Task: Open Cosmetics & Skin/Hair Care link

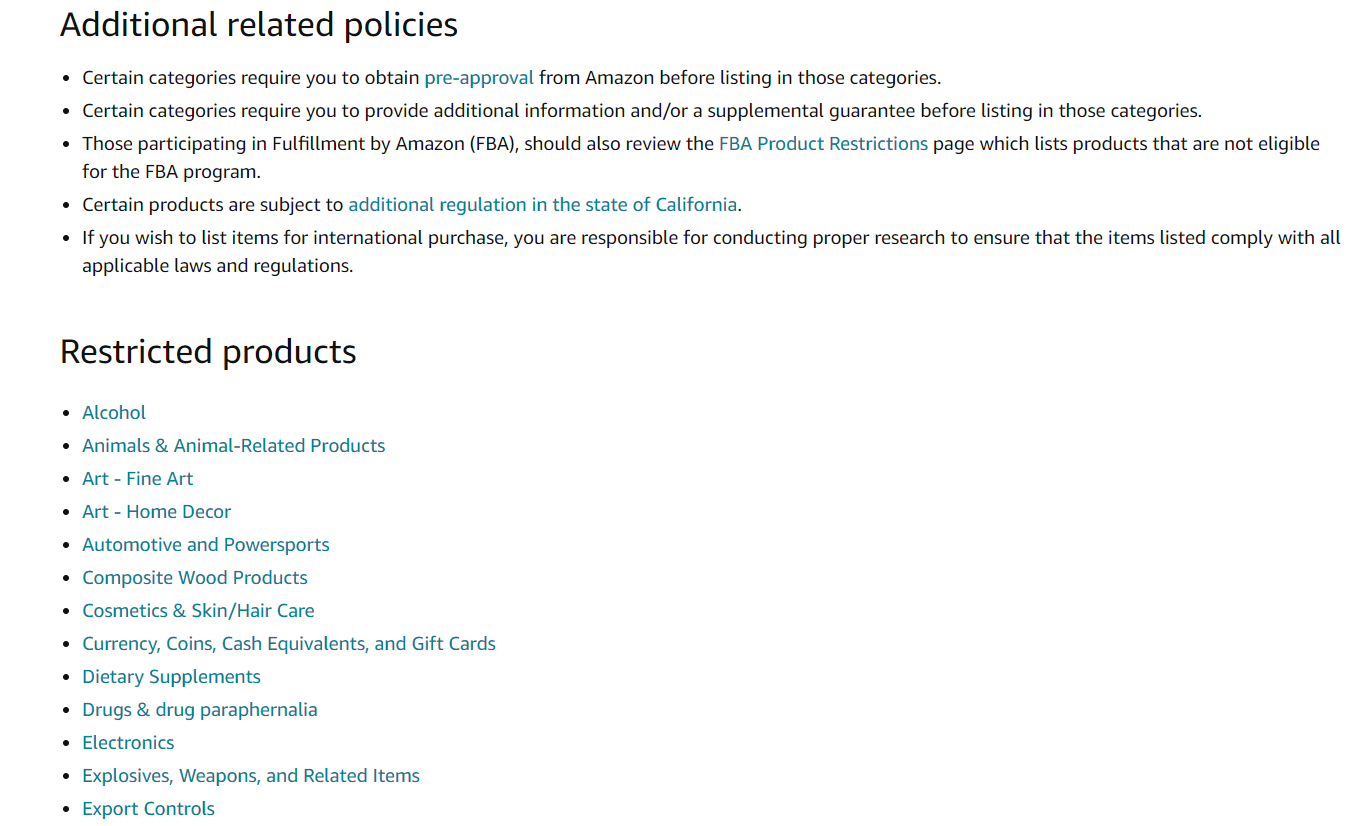Action: pyautogui.click(x=198, y=611)
